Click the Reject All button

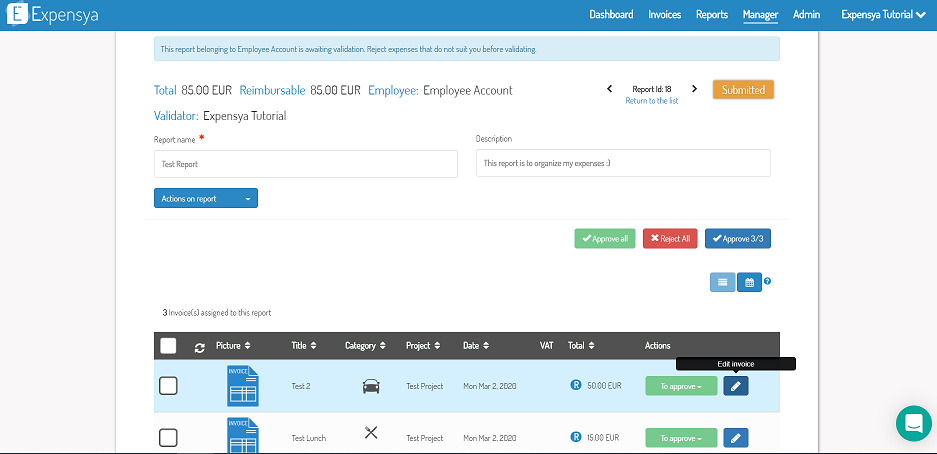point(670,238)
